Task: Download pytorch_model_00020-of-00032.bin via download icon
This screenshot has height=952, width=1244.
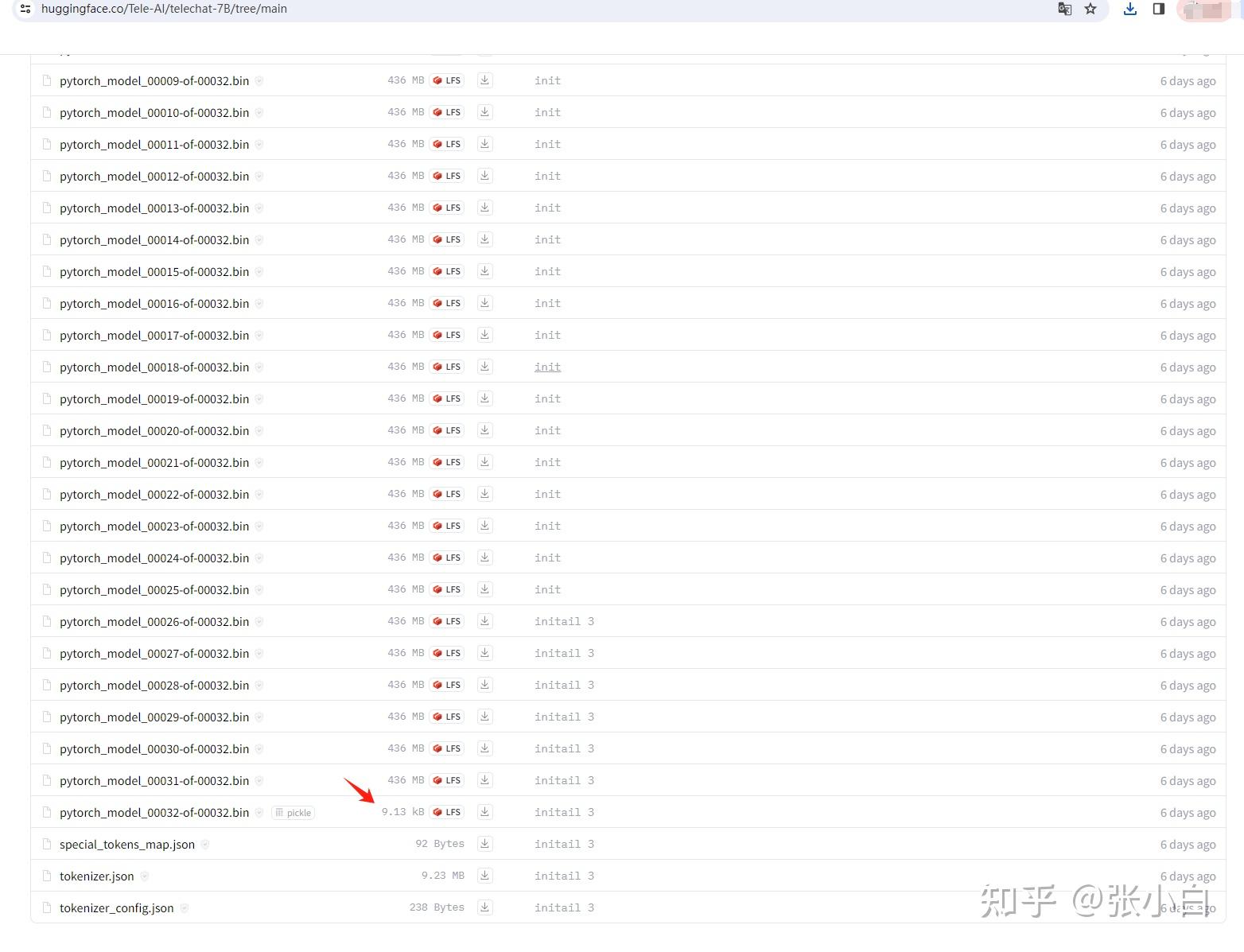Action: click(484, 430)
